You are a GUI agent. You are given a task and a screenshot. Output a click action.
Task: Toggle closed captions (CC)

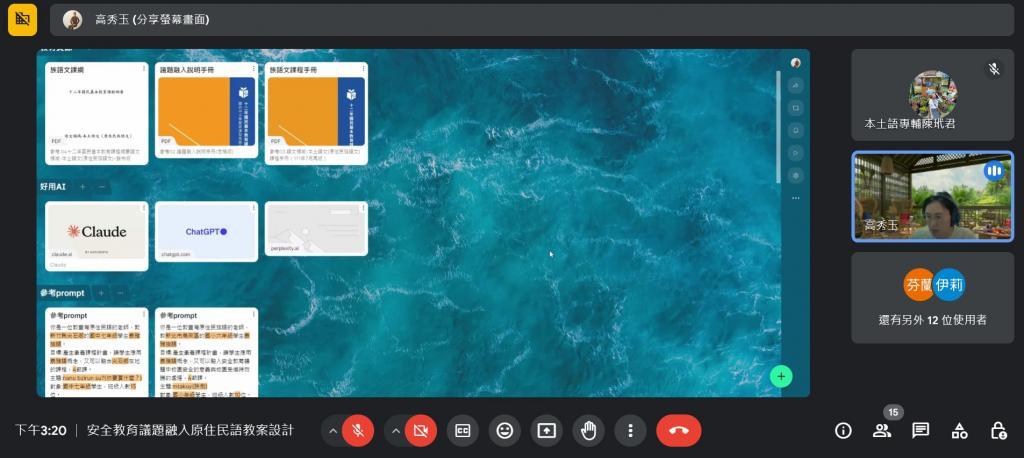[x=463, y=431]
